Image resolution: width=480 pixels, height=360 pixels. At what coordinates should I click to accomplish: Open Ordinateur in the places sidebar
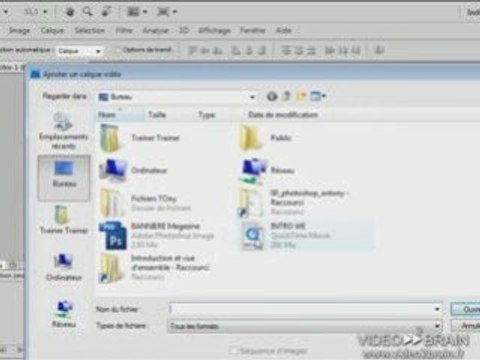(63, 267)
